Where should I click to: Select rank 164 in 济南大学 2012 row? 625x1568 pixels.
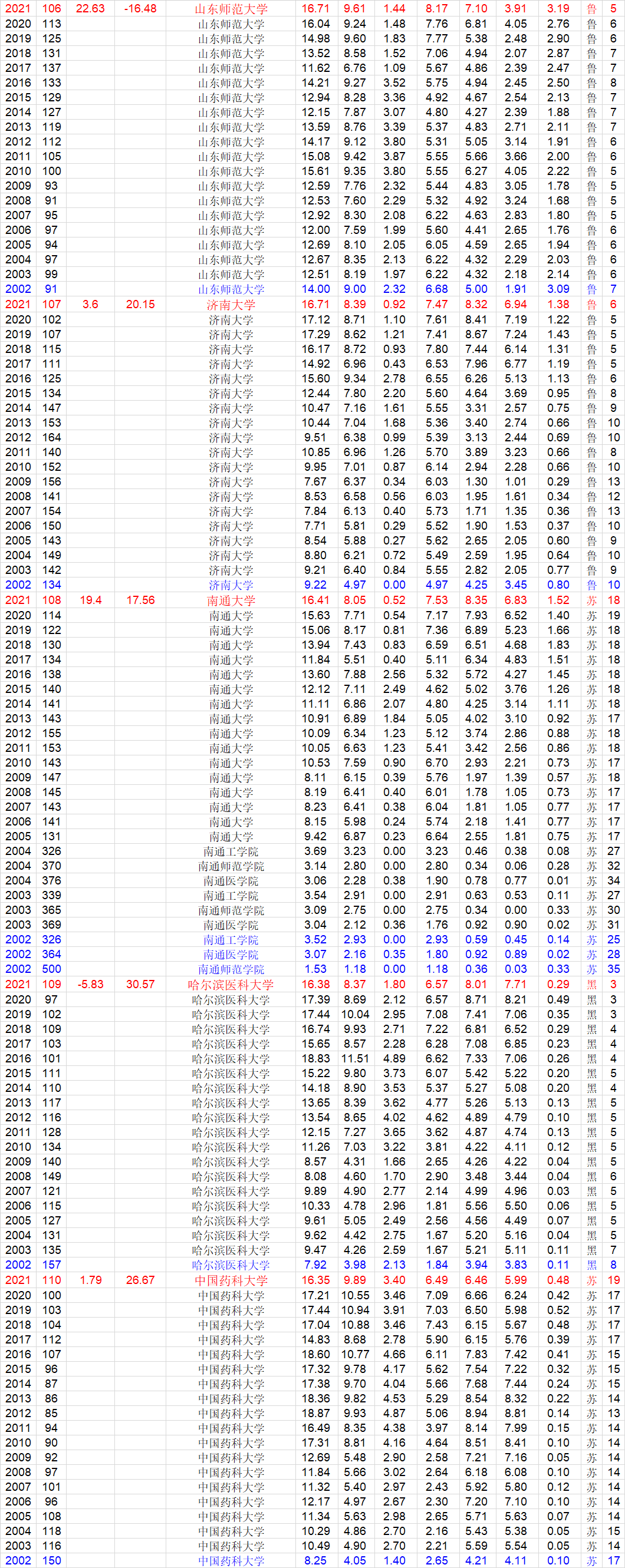coord(52,437)
